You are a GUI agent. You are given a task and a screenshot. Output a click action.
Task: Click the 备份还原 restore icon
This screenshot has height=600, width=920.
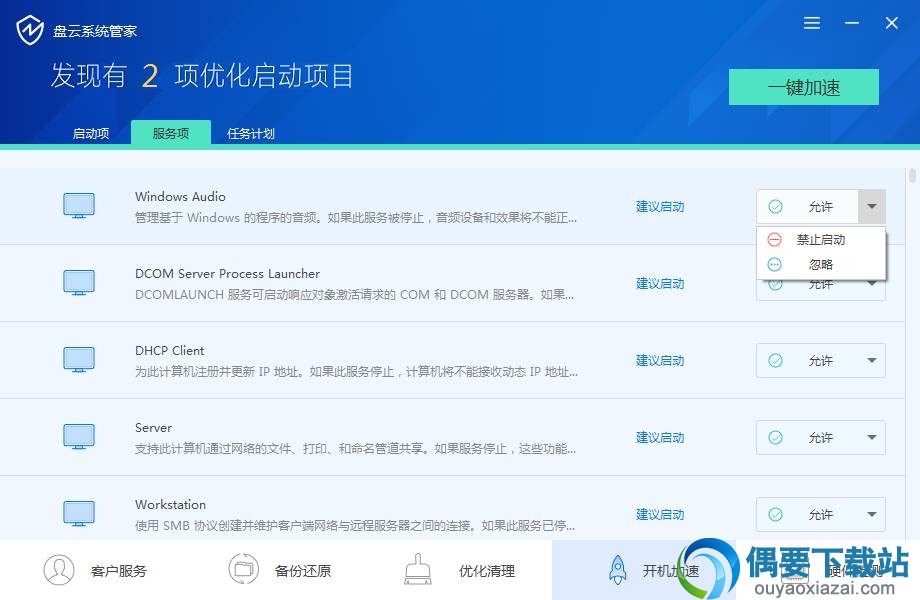[243, 569]
